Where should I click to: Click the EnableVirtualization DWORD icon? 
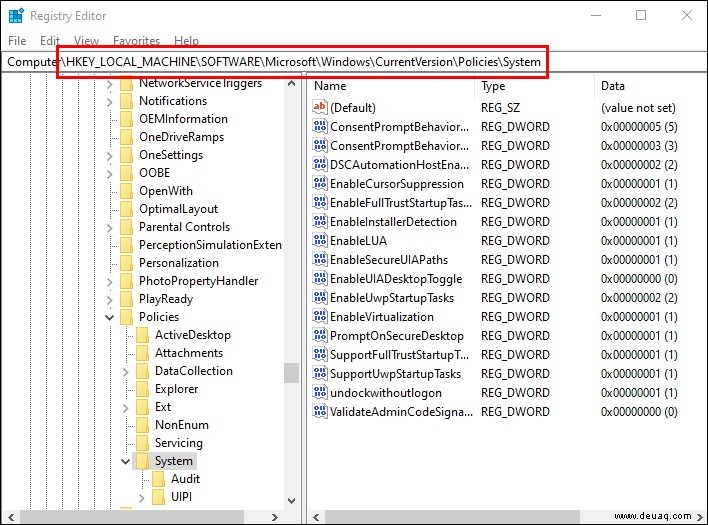click(320, 316)
